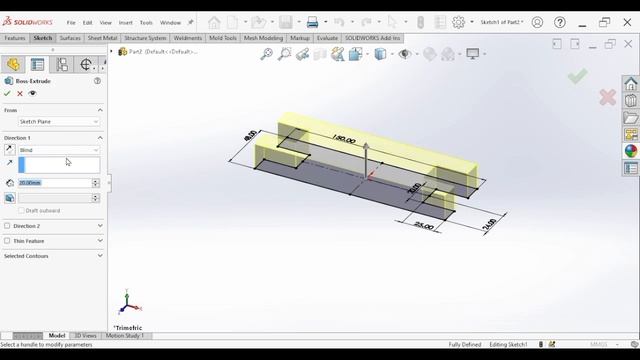Open the DimXpertManager tab
Image resolution: width=640 pixels, height=360 pixels.
(86, 64)
